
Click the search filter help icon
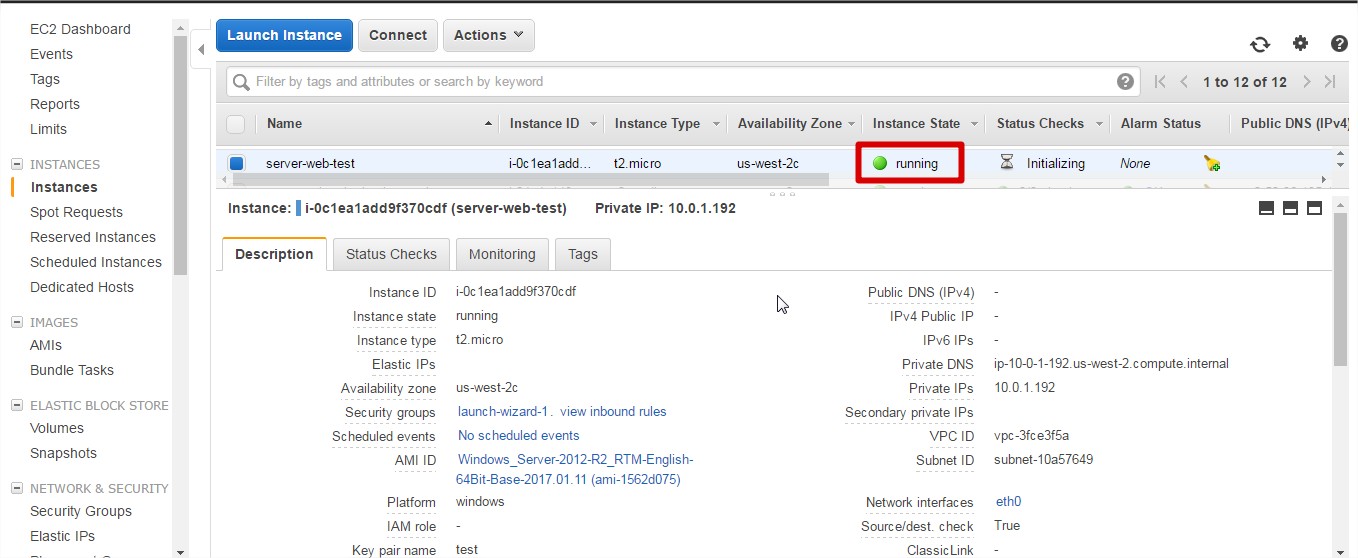tap(1125, 82)
